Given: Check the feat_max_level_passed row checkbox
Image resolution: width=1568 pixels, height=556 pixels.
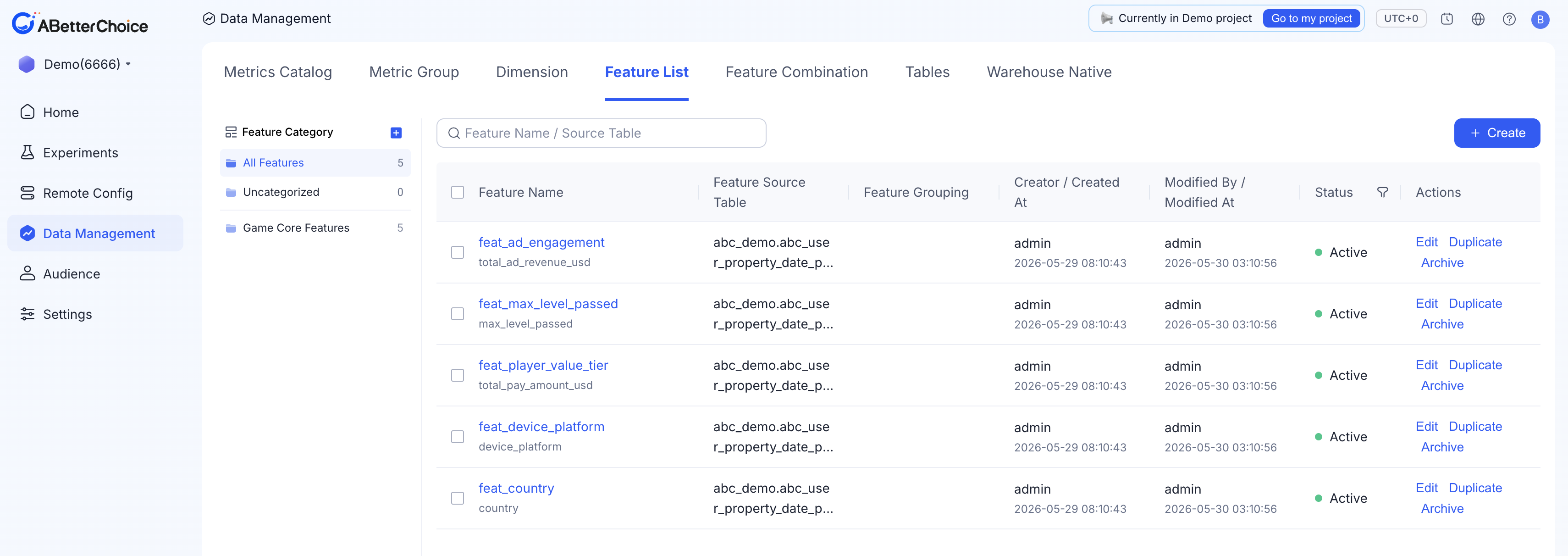Looking at the screenshot, I should (x=458, y=314).
